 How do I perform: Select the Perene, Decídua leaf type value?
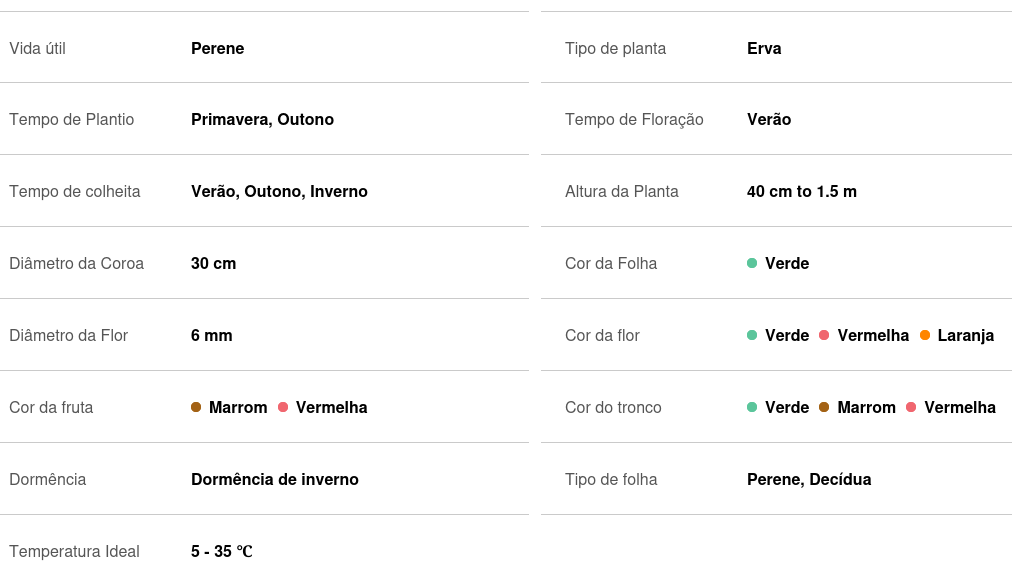[x=808, y=479]
